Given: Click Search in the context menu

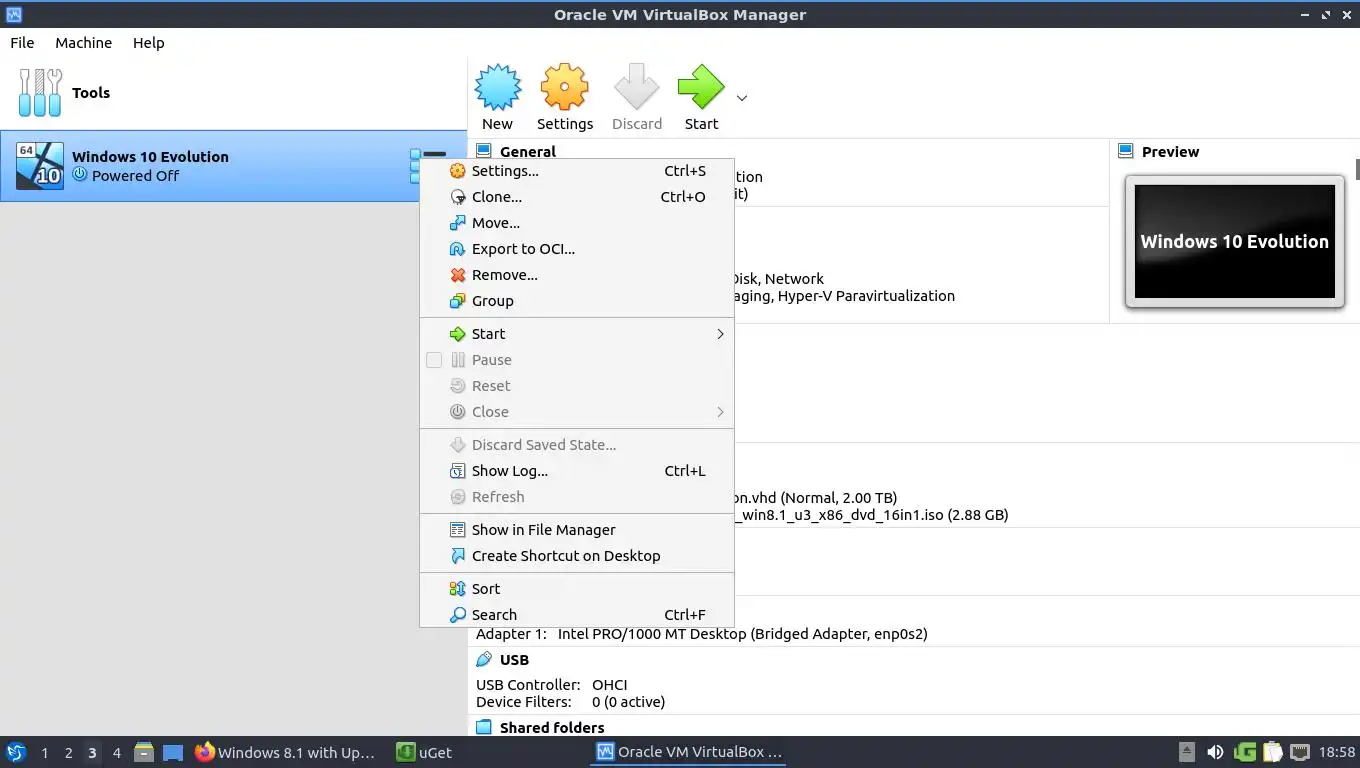Looking at the screenshot, I should [x=577, y=615].
